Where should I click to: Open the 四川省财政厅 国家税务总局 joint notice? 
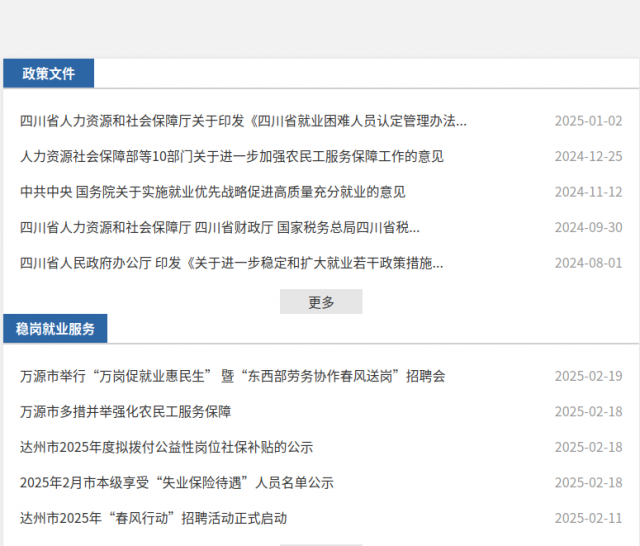point(219,227)
